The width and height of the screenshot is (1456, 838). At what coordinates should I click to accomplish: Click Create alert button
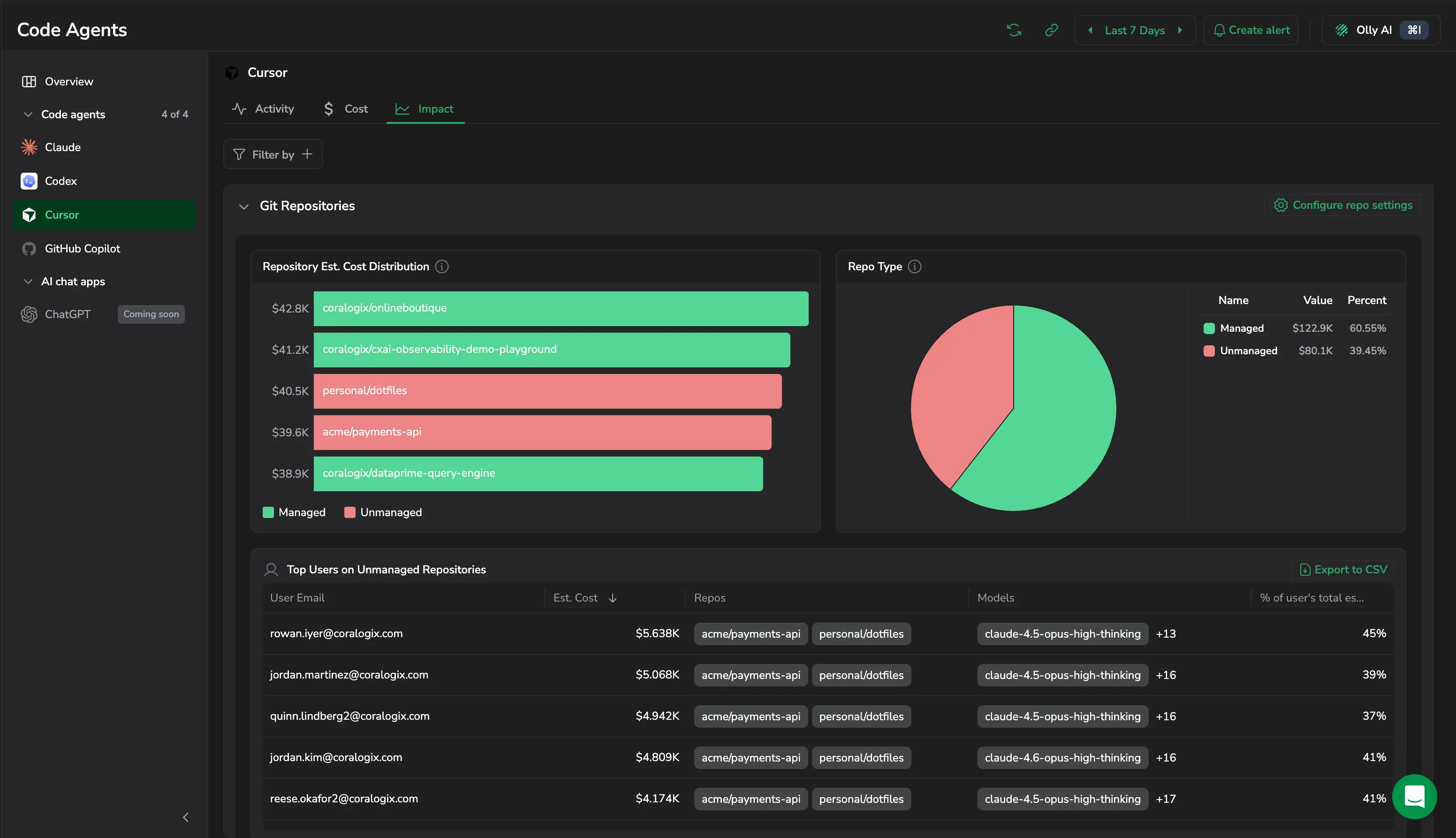click(x=1251, y=30)
